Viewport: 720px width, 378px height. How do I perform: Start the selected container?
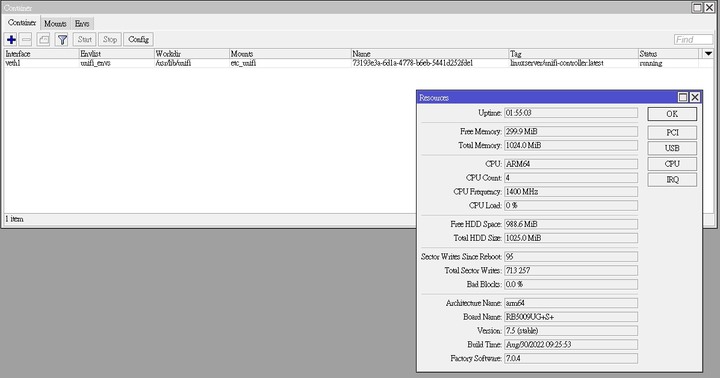(x=84, y=39)
